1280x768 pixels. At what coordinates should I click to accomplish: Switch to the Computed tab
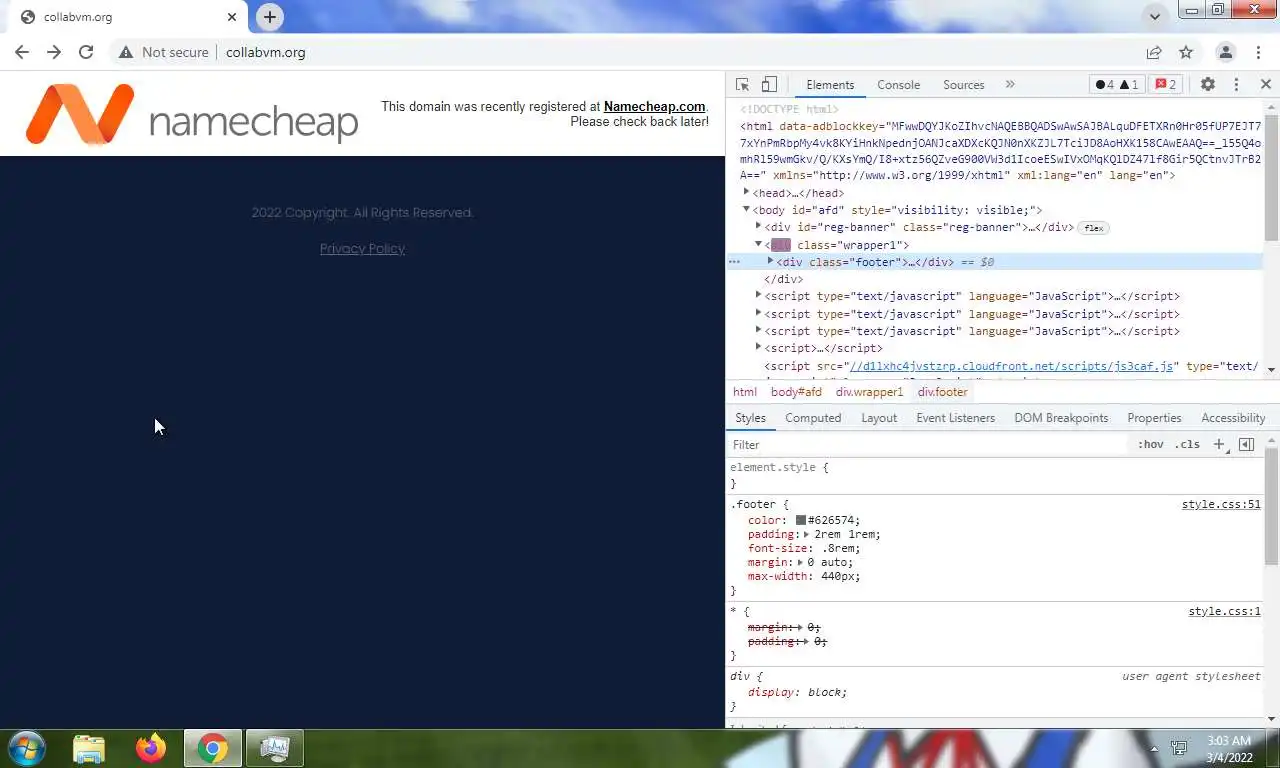pyautogui.click(x=813, y=418)
